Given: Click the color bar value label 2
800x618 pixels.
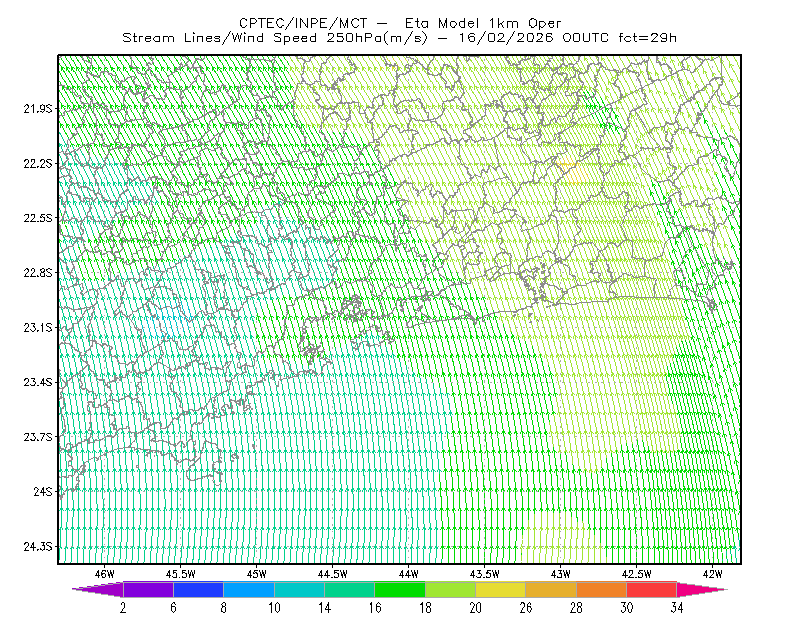Looking at the screenshot, I should pos(123,608).
